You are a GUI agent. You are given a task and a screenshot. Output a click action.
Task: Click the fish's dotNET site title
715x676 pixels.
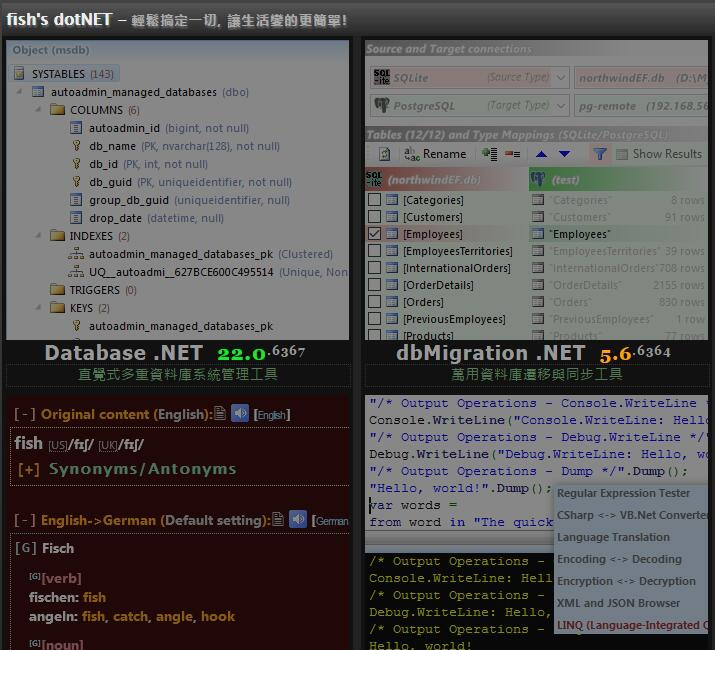pyautogui.click(x=59, y=20)
